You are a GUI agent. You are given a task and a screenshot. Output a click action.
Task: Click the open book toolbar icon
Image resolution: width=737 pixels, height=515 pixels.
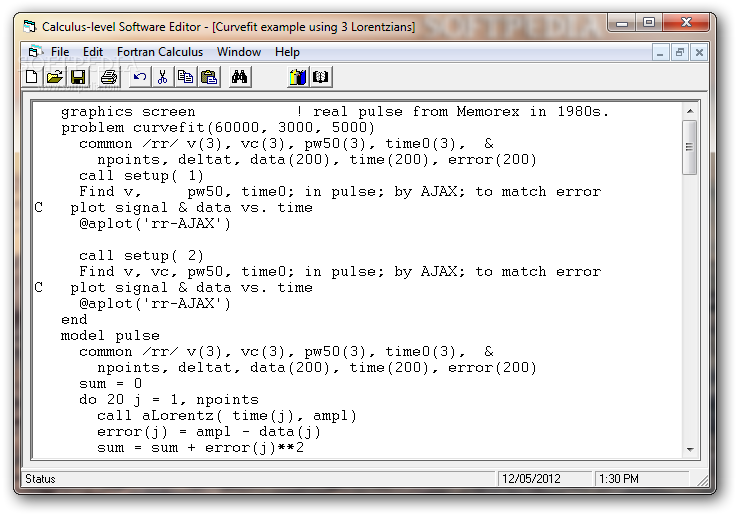pyautogui.click(x=321, y=77)
